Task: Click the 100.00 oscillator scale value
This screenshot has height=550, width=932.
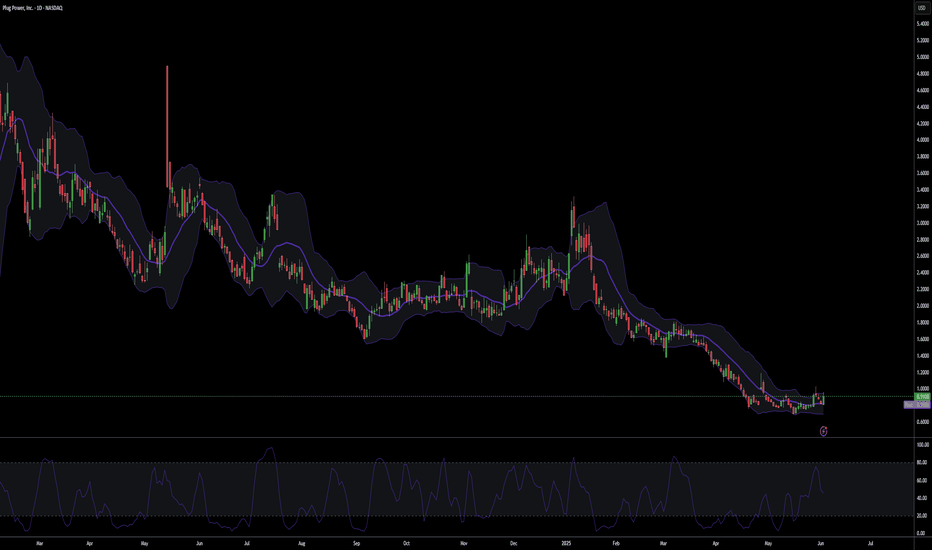Action: (x=922, y=445)
